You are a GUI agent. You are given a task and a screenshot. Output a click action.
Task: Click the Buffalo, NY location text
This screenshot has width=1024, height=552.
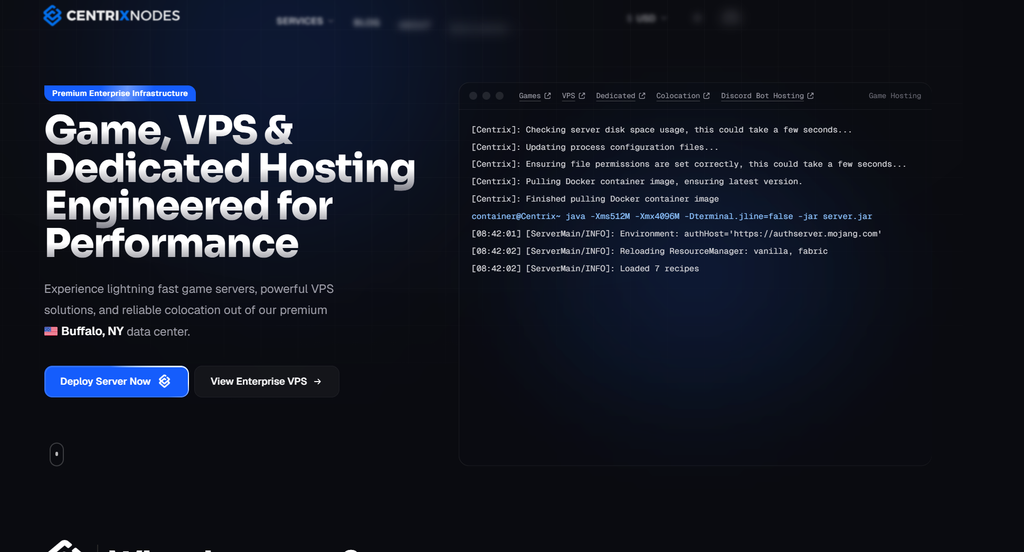click(x=92, y=331)
